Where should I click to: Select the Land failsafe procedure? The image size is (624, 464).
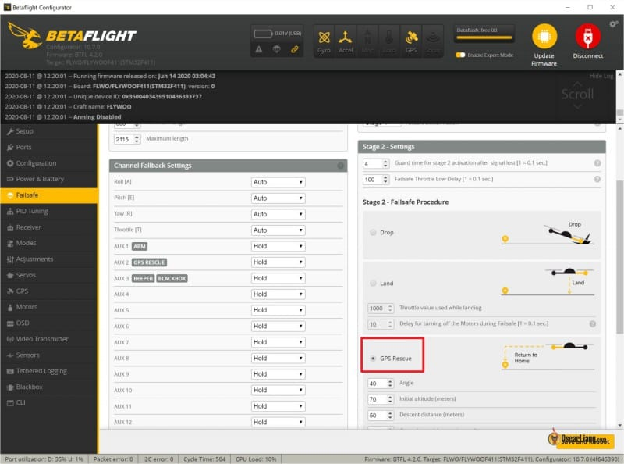tap(373, 283)
